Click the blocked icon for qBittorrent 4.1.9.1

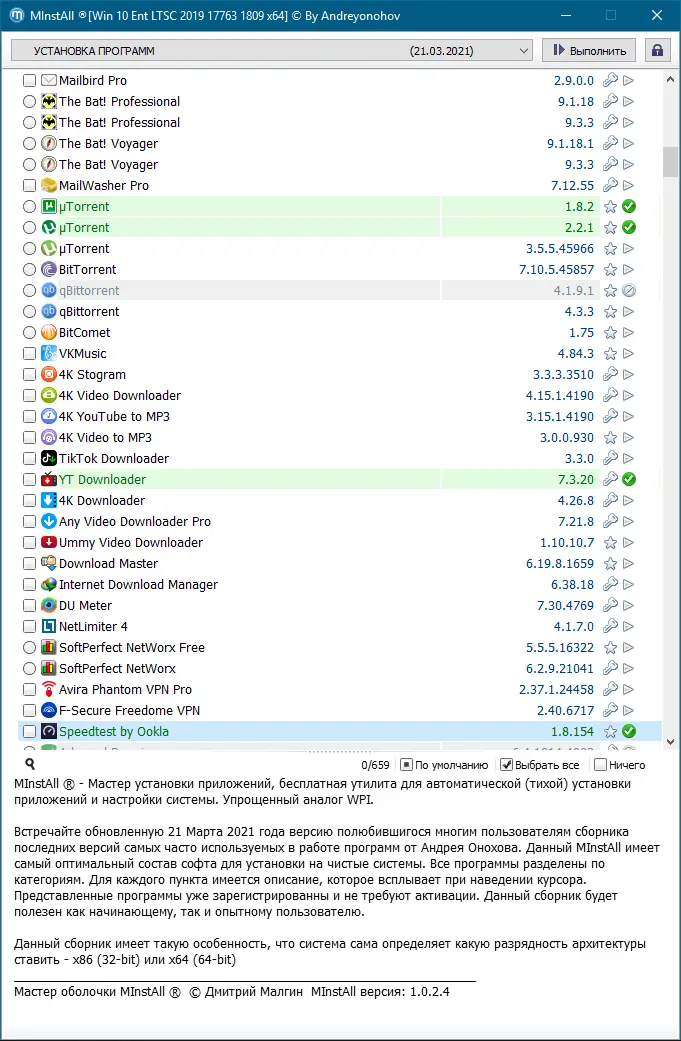pyautogui.click(x=629, y=291)
